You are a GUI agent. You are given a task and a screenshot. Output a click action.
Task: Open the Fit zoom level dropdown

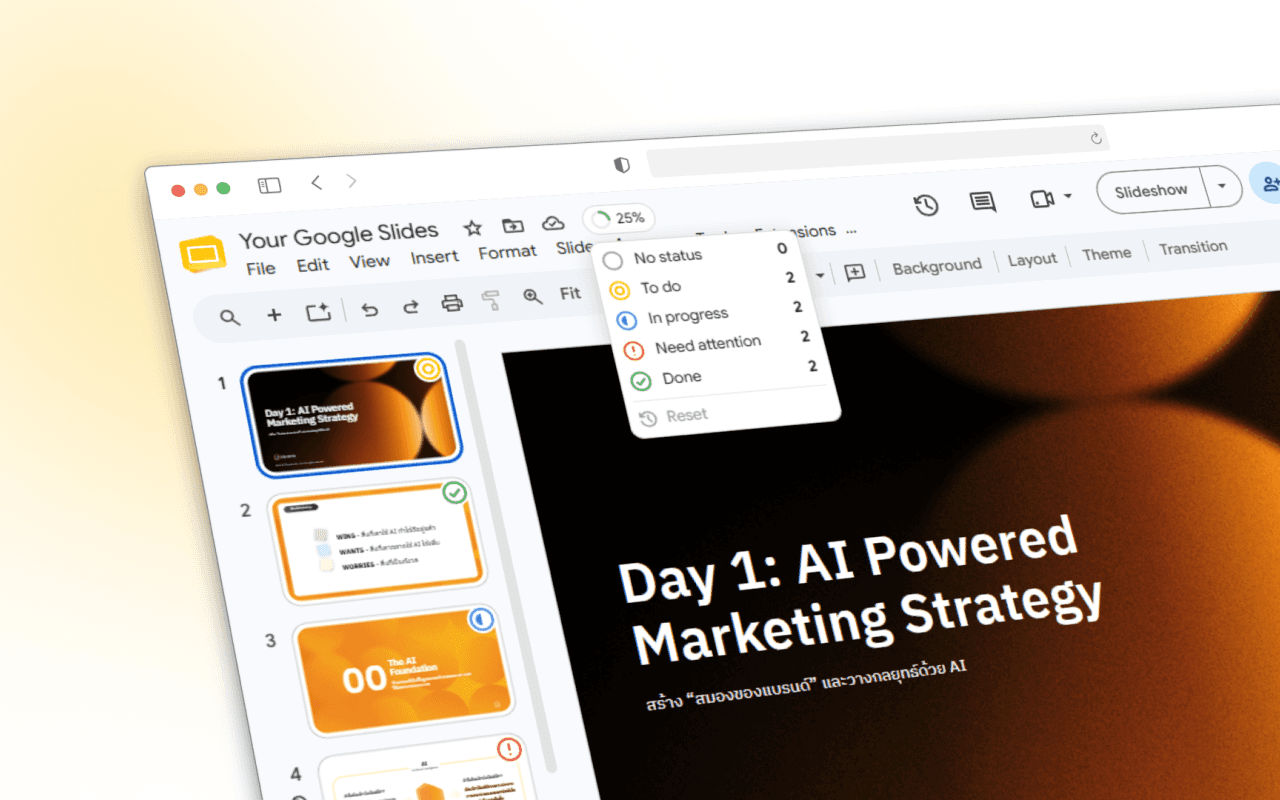[x=570, y=294]
